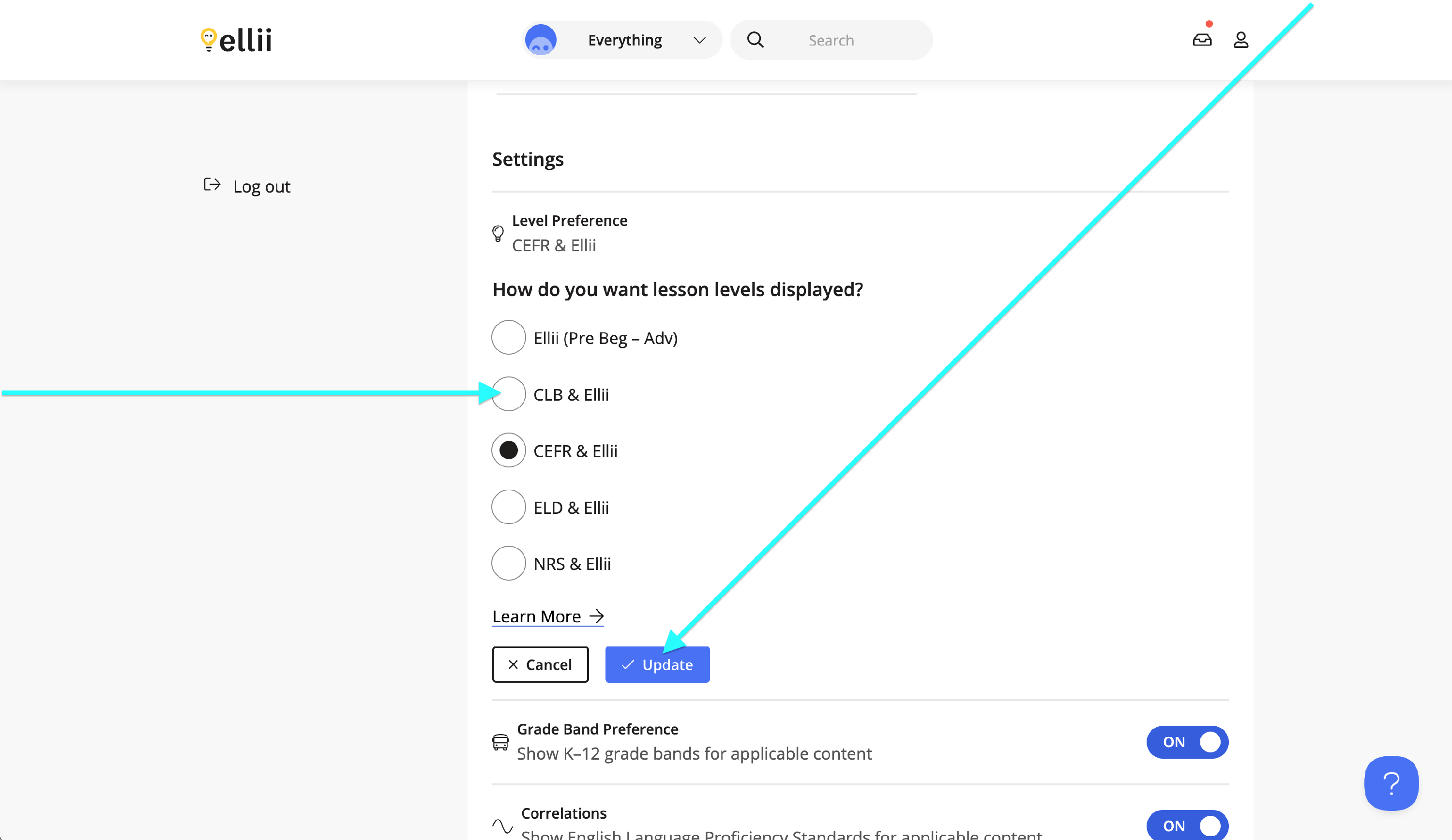Open the user profile icon
Screen dimensions: 1452x840
(1240, 40)
